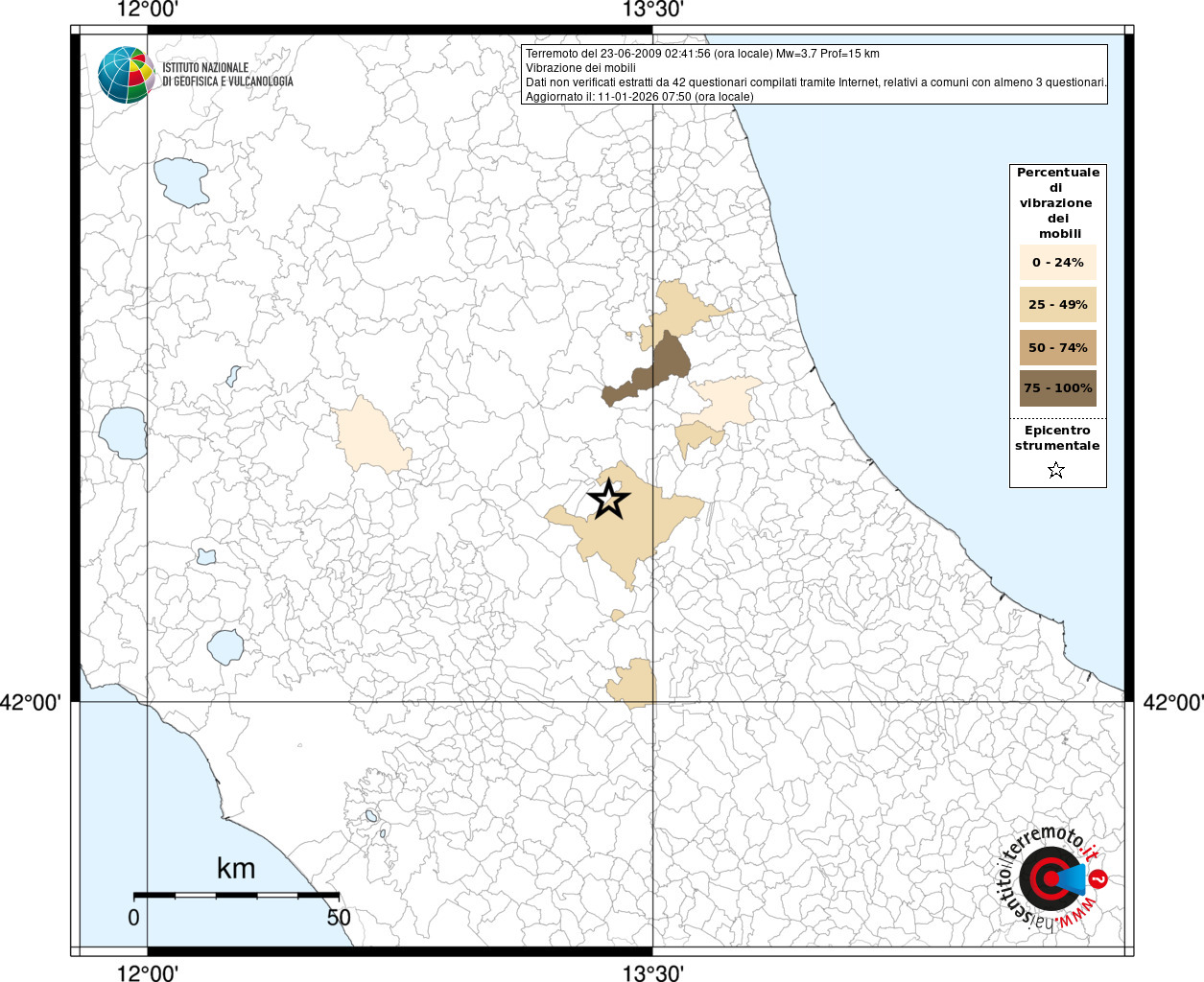Click the 50 - 74% legend swatch
The image size is (1204, 982).
click(1057, 347)
